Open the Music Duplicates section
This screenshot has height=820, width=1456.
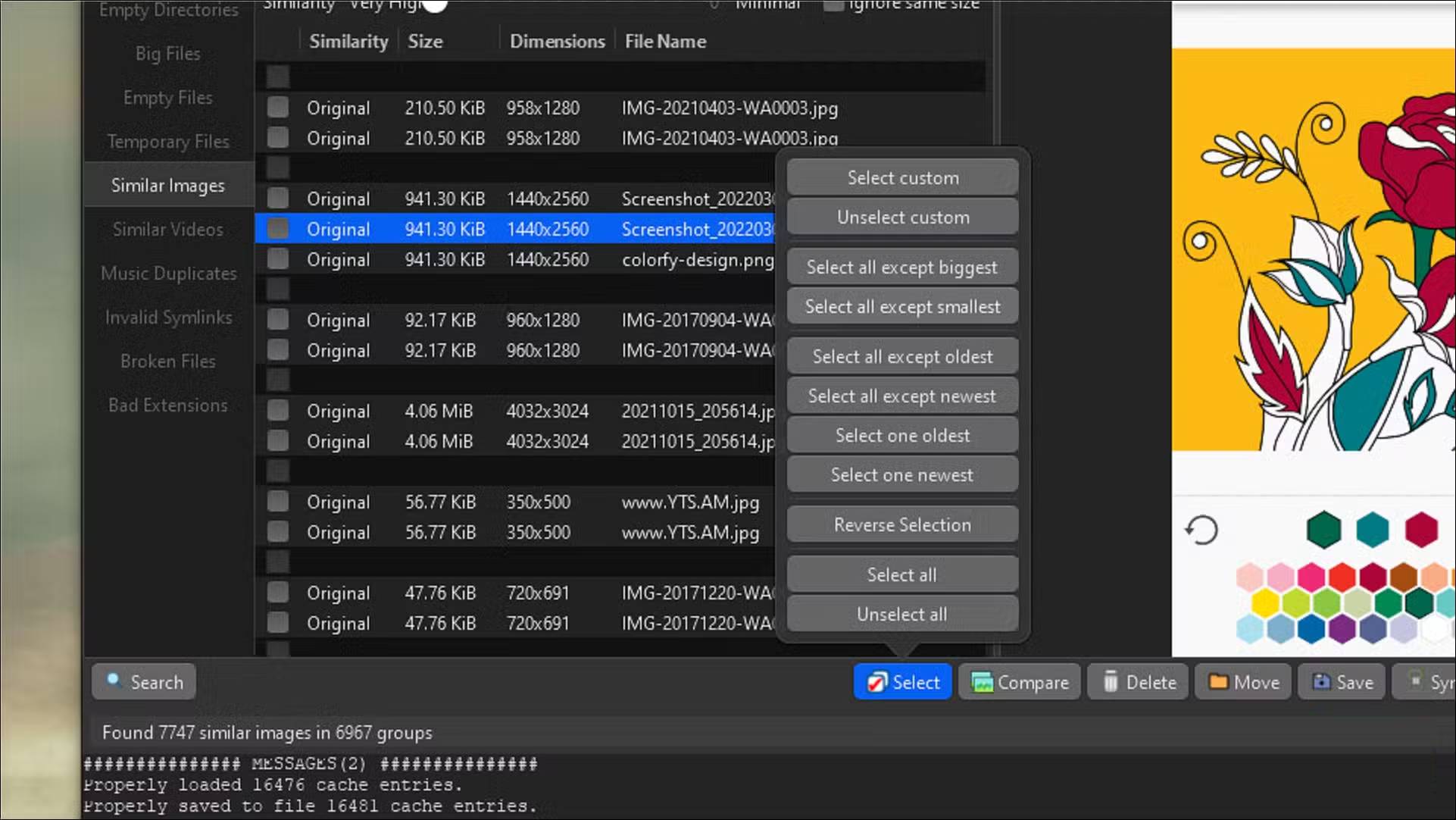(167, 273)
